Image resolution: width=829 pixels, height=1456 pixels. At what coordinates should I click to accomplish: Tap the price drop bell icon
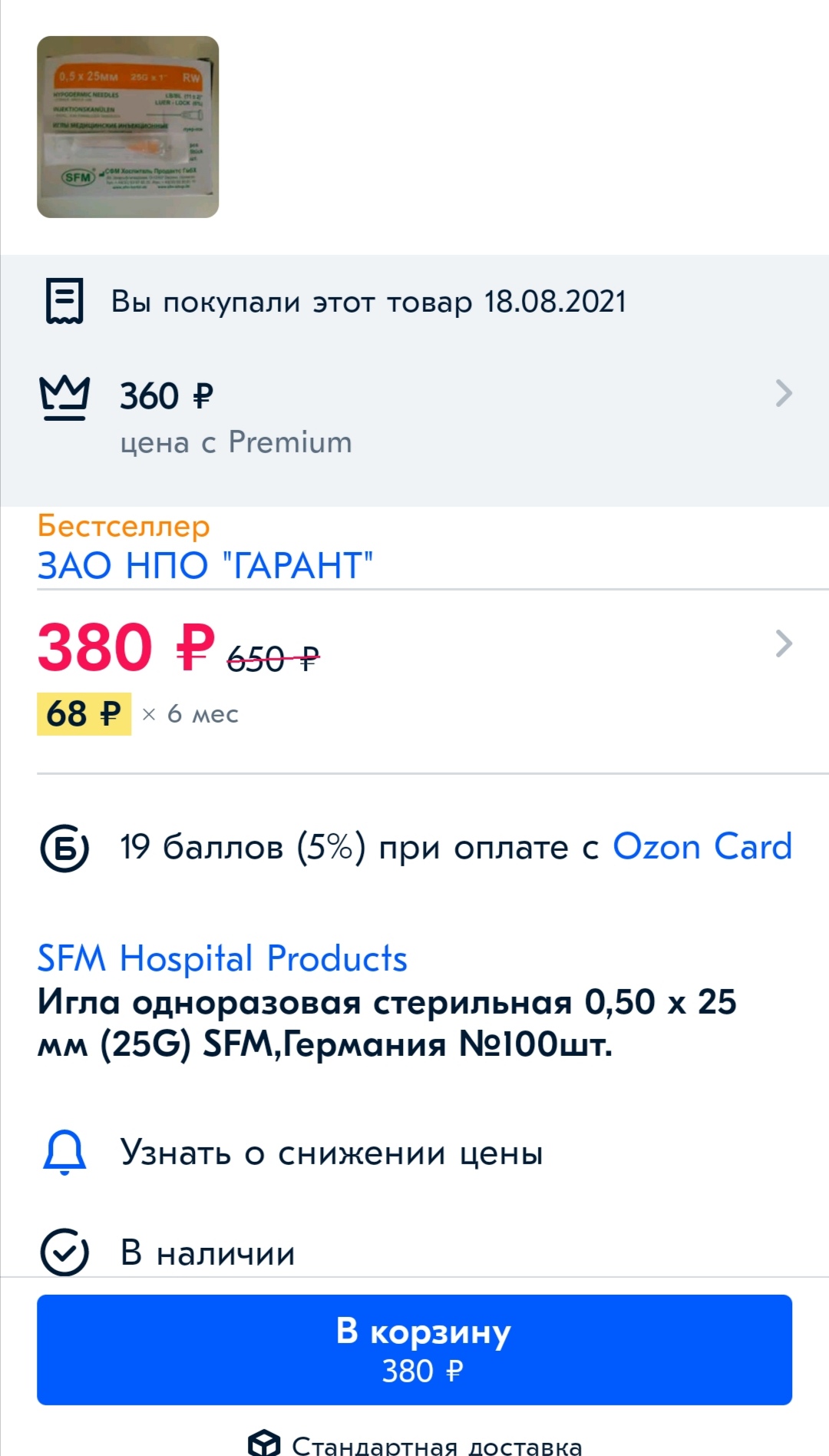click(64, 1153)
